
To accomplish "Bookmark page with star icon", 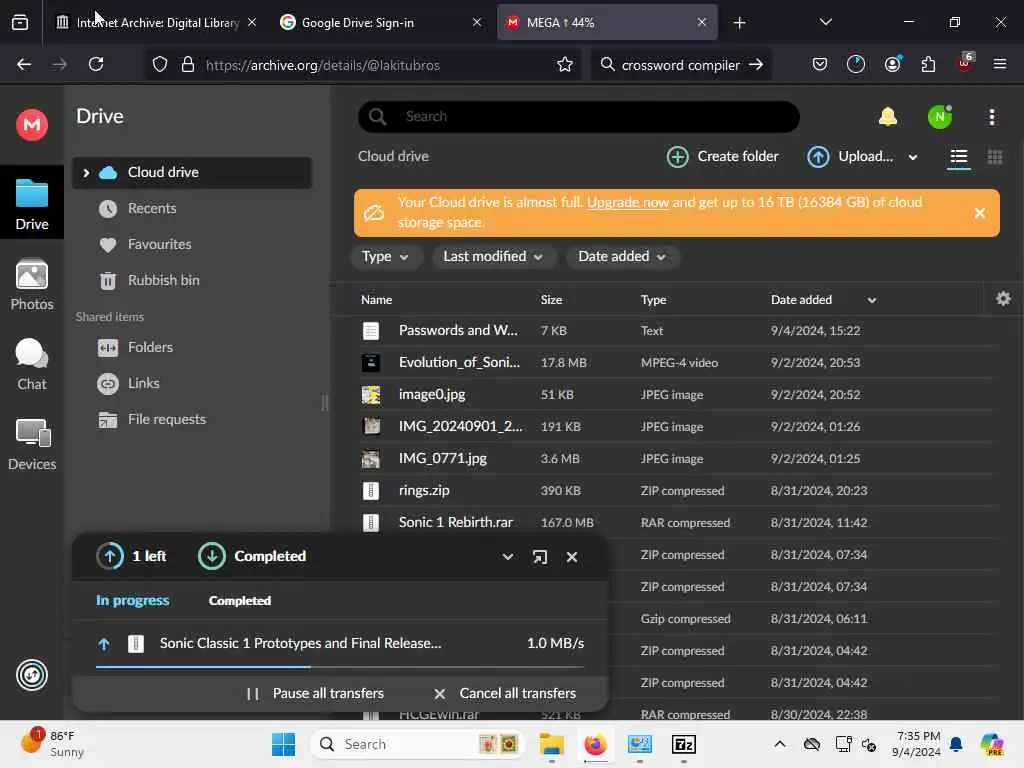I will (565, 65).
